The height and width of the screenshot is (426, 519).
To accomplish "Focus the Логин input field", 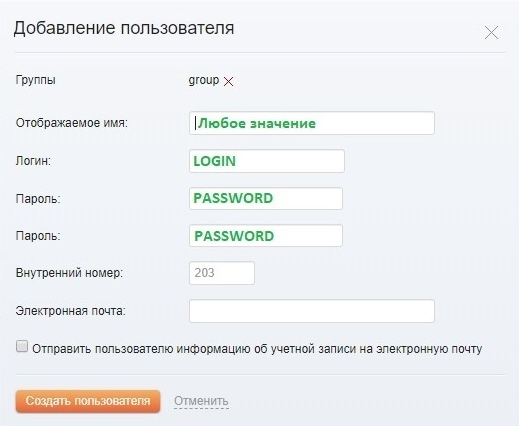I will (x=267, y=161).
